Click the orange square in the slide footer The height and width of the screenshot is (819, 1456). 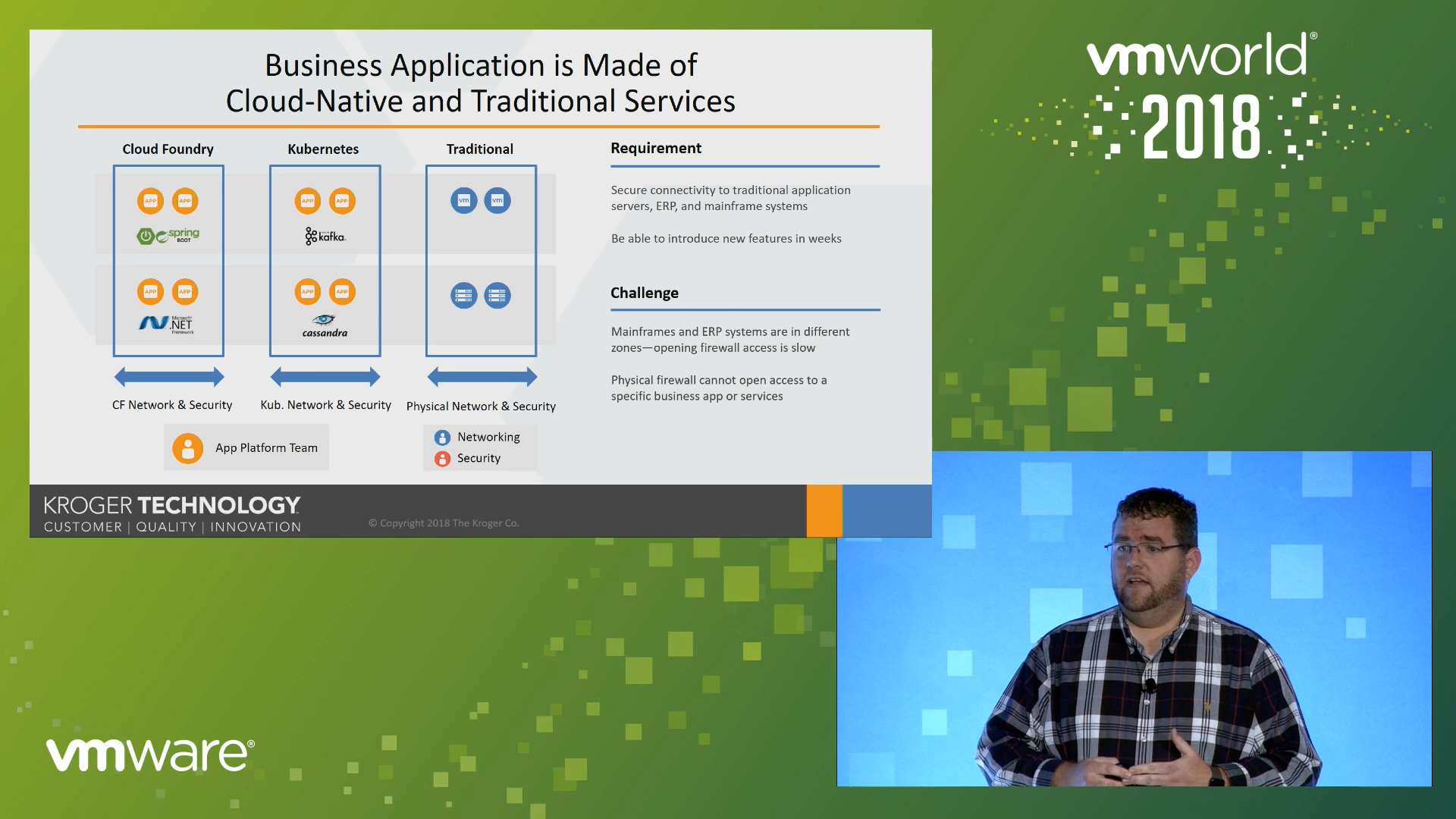click(x=824, y=510)
